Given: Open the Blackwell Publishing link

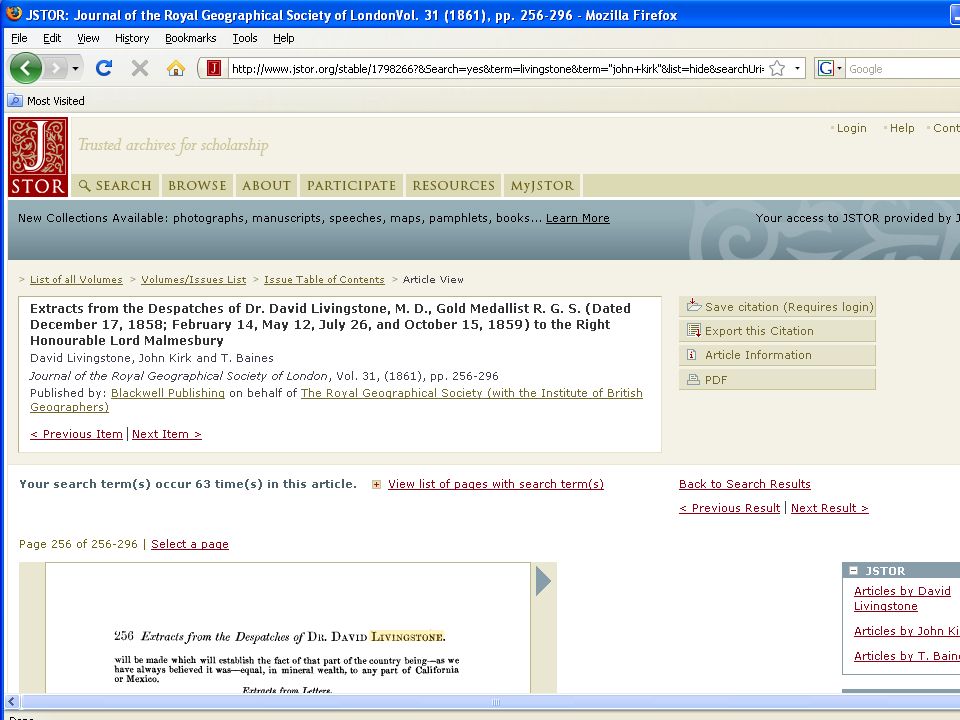Looking at the screenshot, I should [168, 393].
